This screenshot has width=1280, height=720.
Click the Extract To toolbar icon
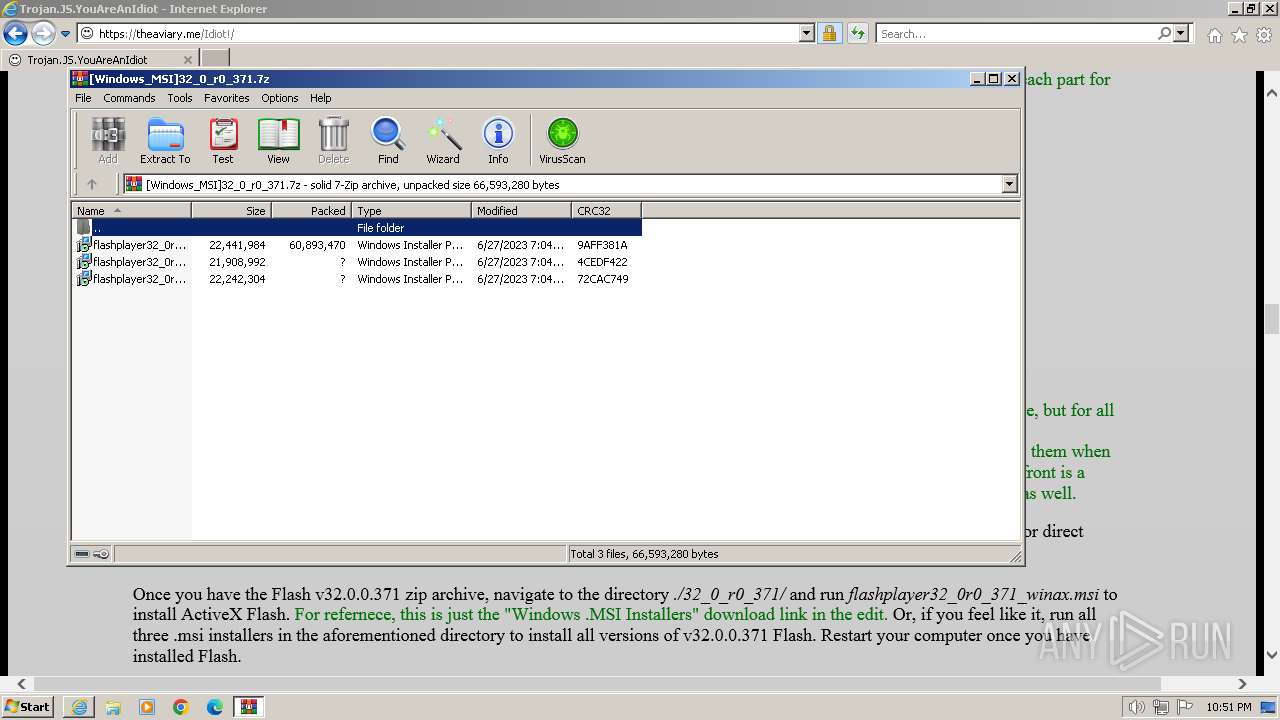(x=165, y=140)
